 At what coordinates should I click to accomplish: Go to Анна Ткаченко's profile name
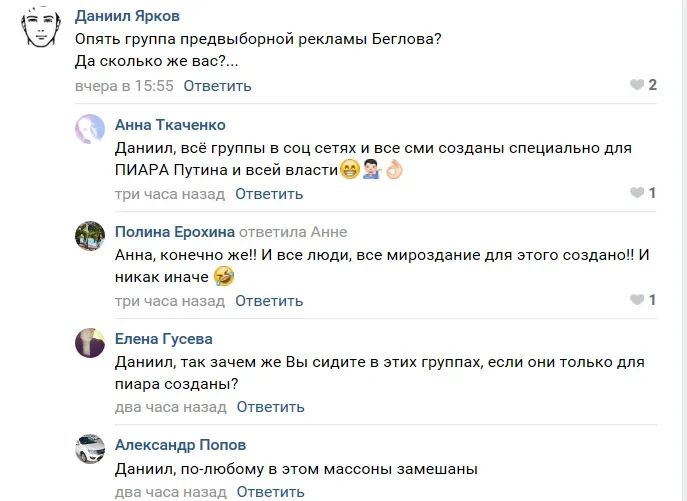tap(170, 125)
